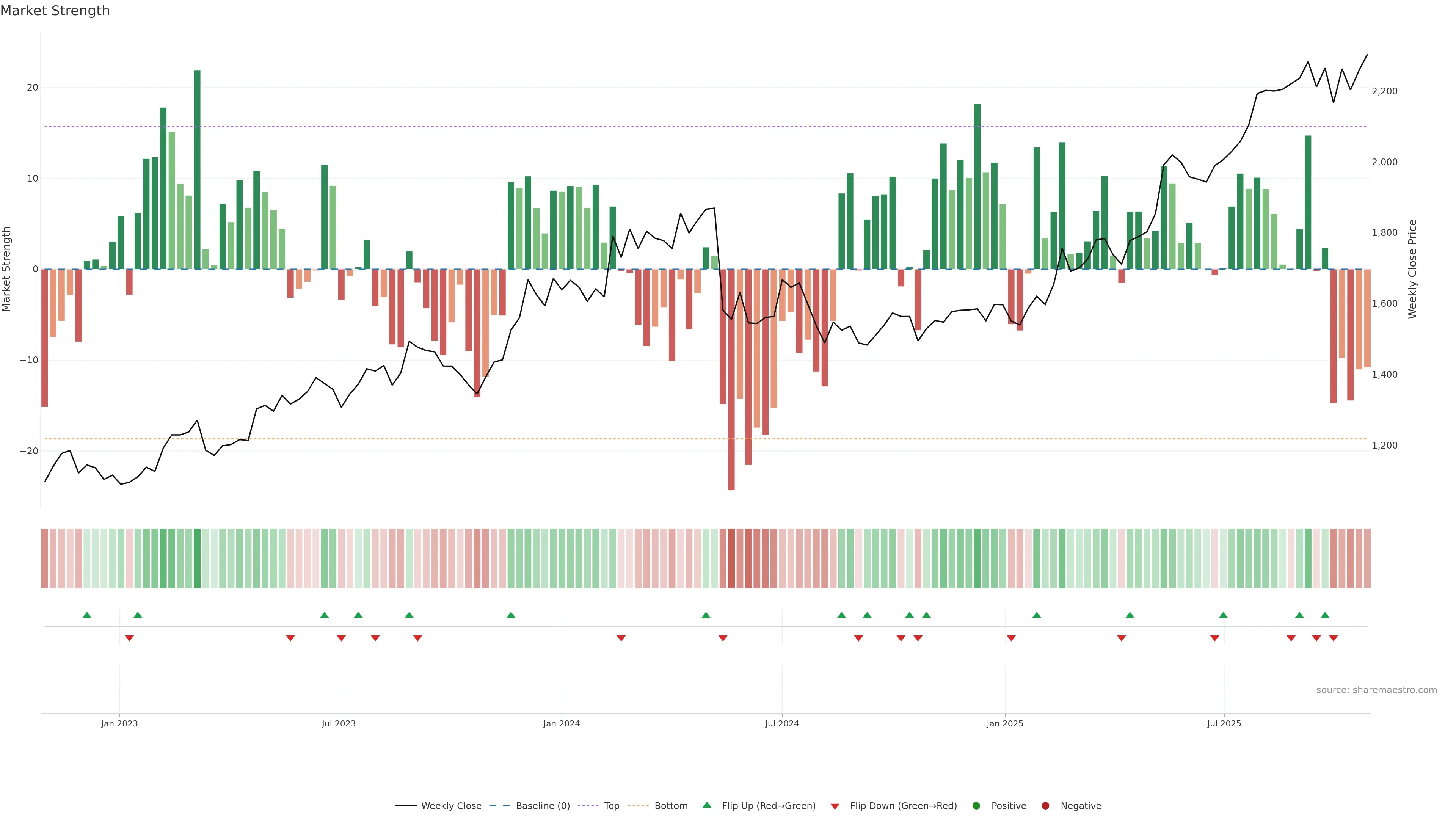Click the green Positive circle in legend
This screenshot has width=1456, height=819.
(x=976, y=805)
